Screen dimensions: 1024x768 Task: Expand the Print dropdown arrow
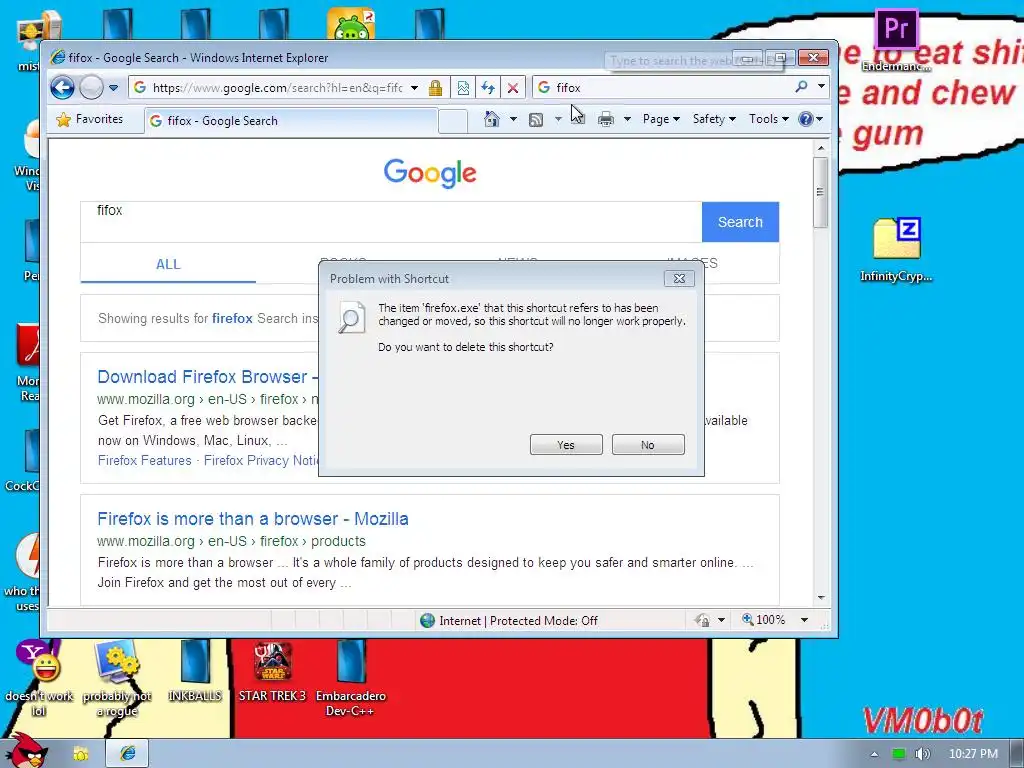click(x=628, y=120)
